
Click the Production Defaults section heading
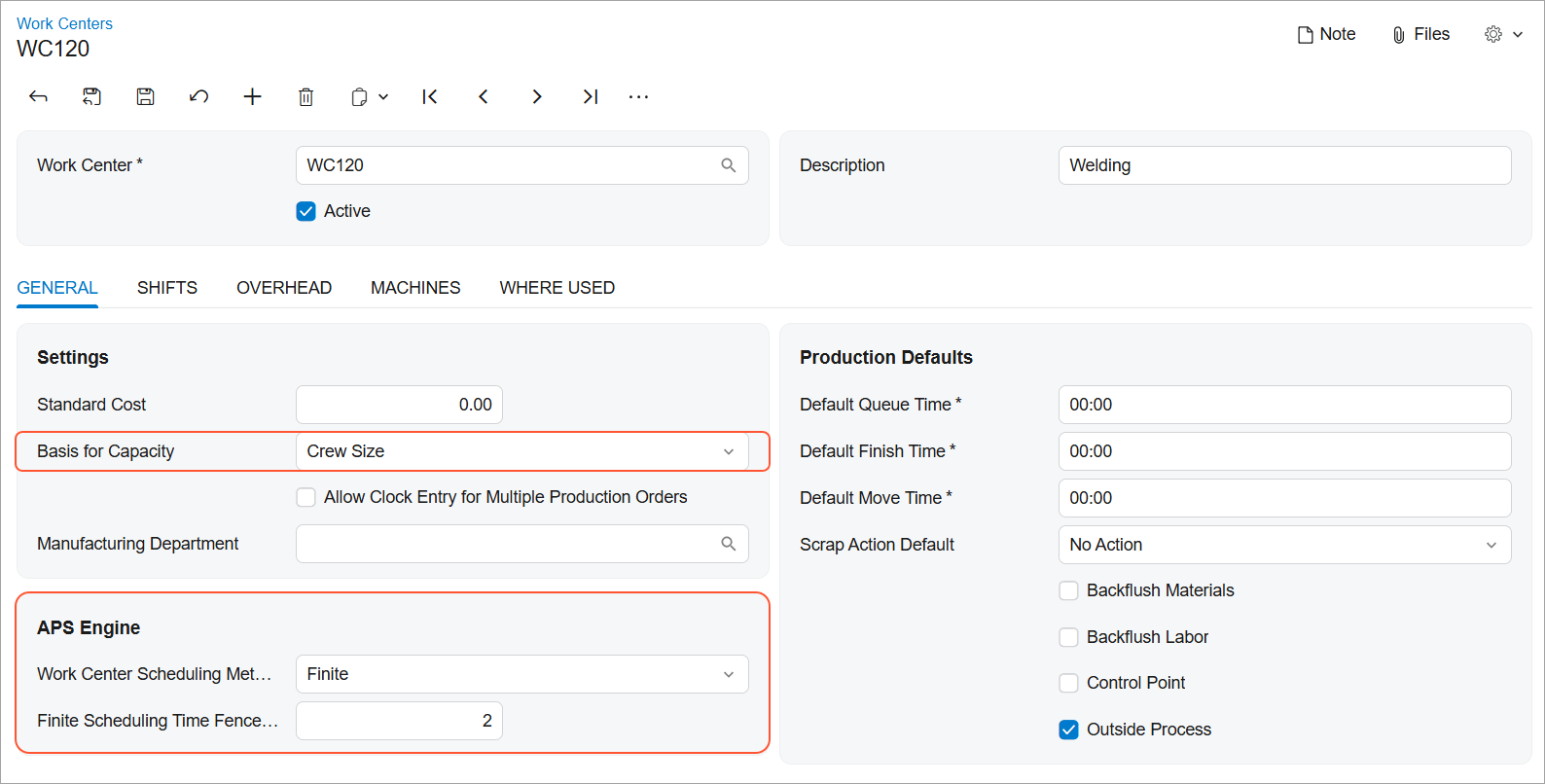(x=886, y=357)
